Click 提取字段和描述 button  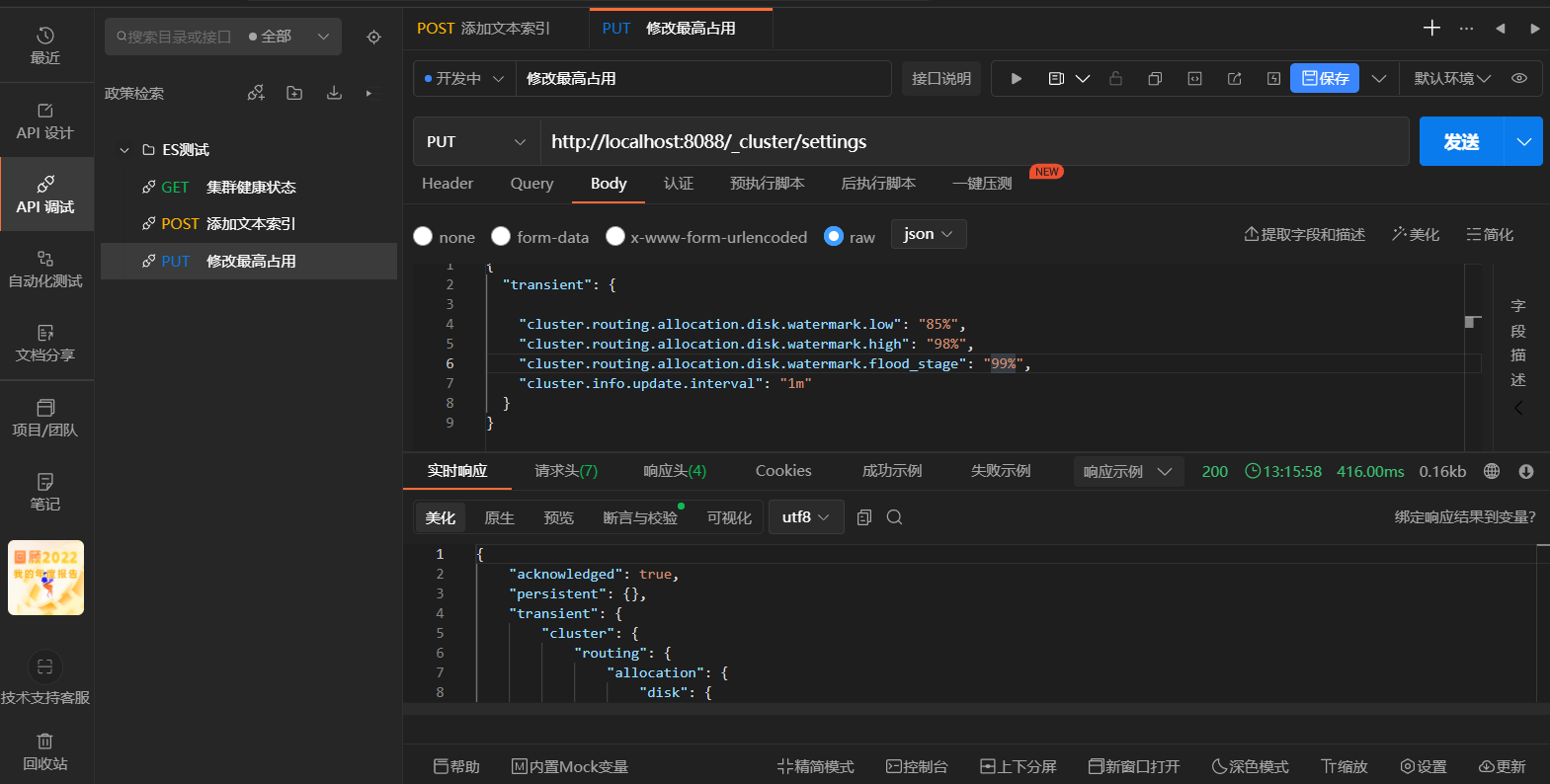coord(1304,234)
